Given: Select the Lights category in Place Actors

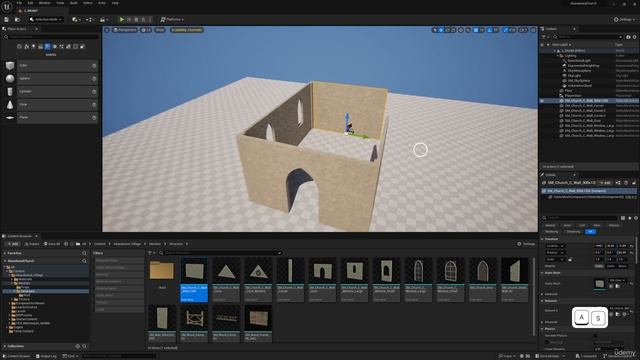Looking at the screenshot, I should [33, 47].
